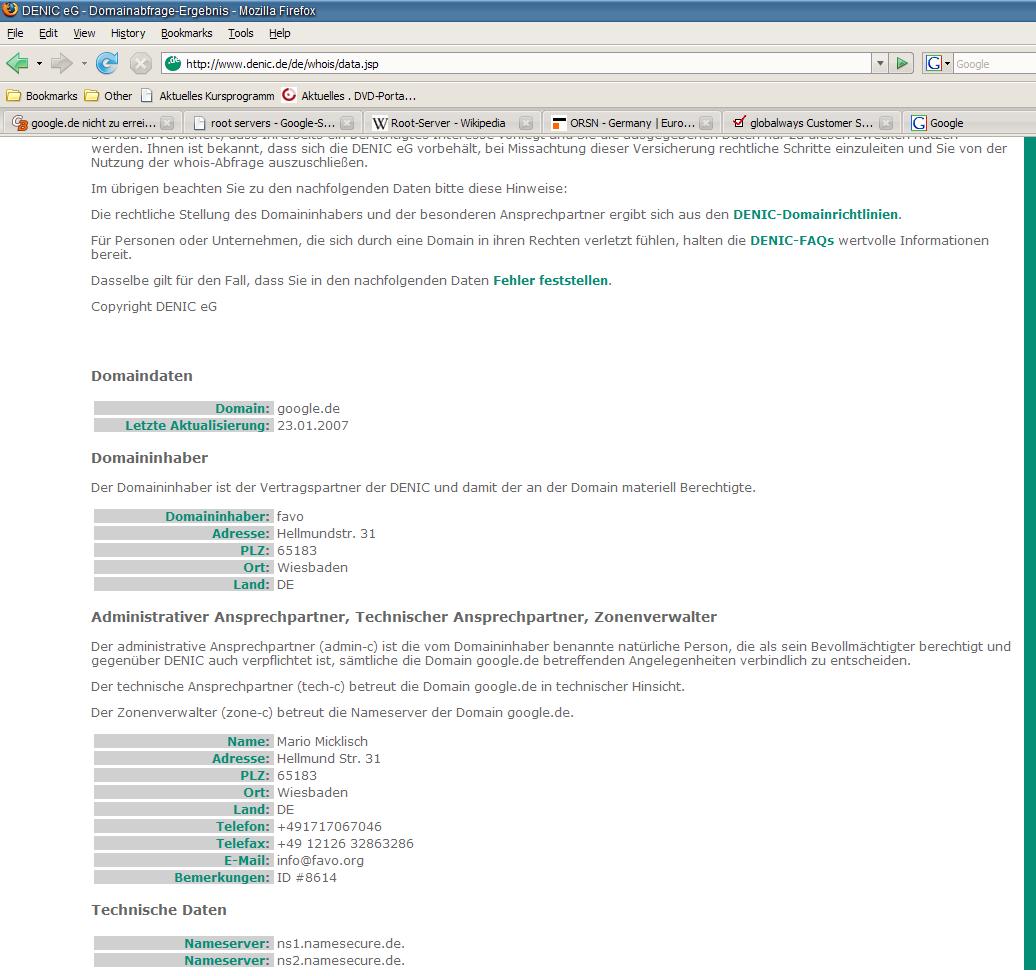Open the Aktuelles . DVD-Porta bookmark
Viewport: 1036px width, 976px height.
tap(349, 96)
